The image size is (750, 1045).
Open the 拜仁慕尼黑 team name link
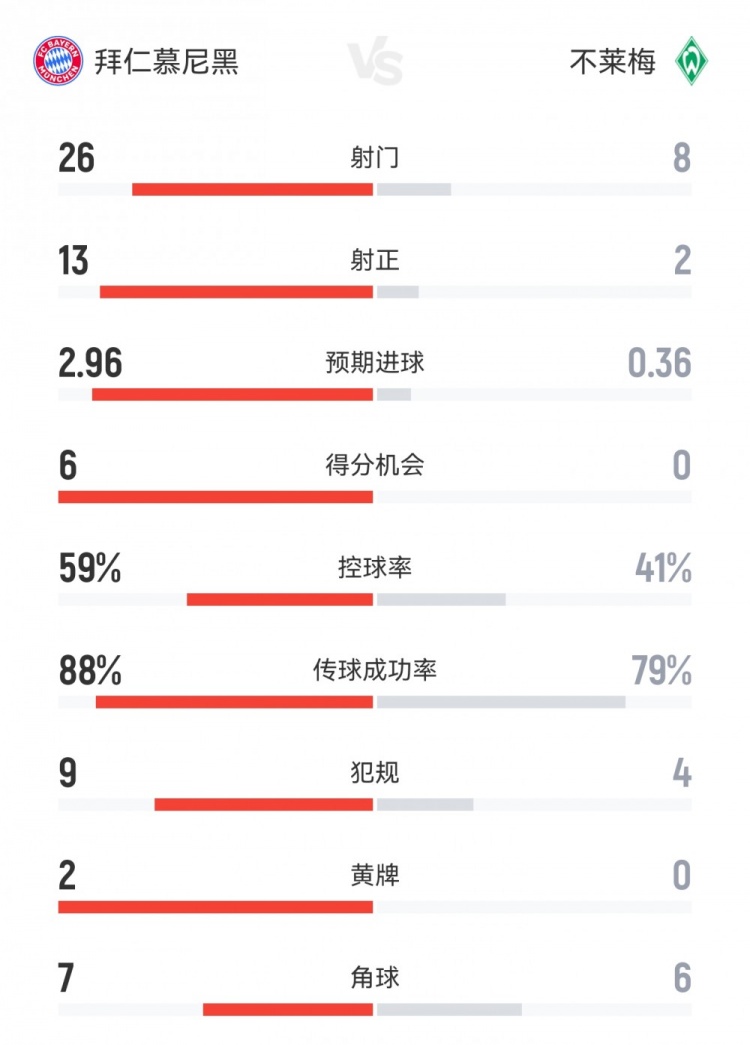click(x=166, y=62)
